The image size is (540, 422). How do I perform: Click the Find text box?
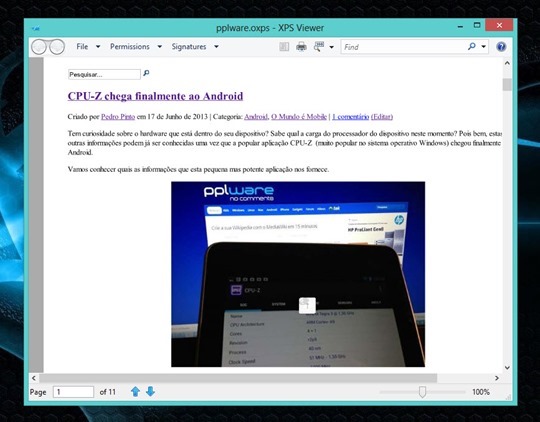click(403, 47)
